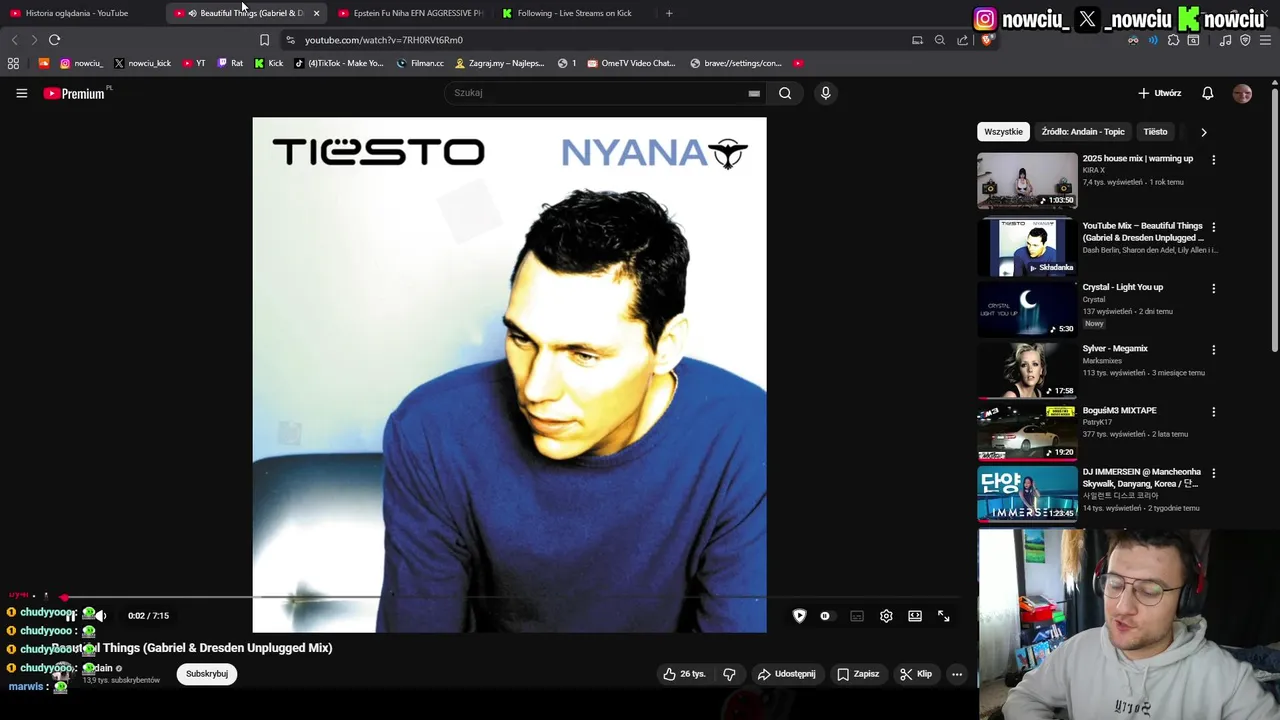Open the Brave VPN shield icon
1280x720 pixels.
[x=1245, y=40]
